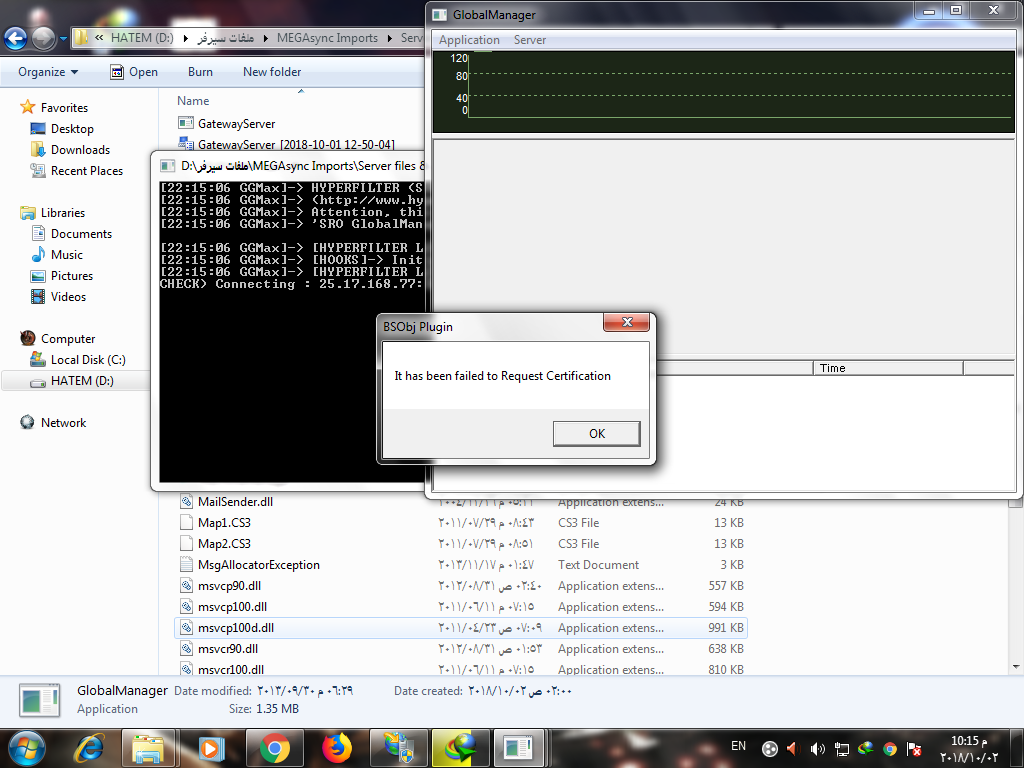This screenshot has height=768, width=1024.
Task: Click the Open button in Explorer toolbar
Action: click(134, 72)
